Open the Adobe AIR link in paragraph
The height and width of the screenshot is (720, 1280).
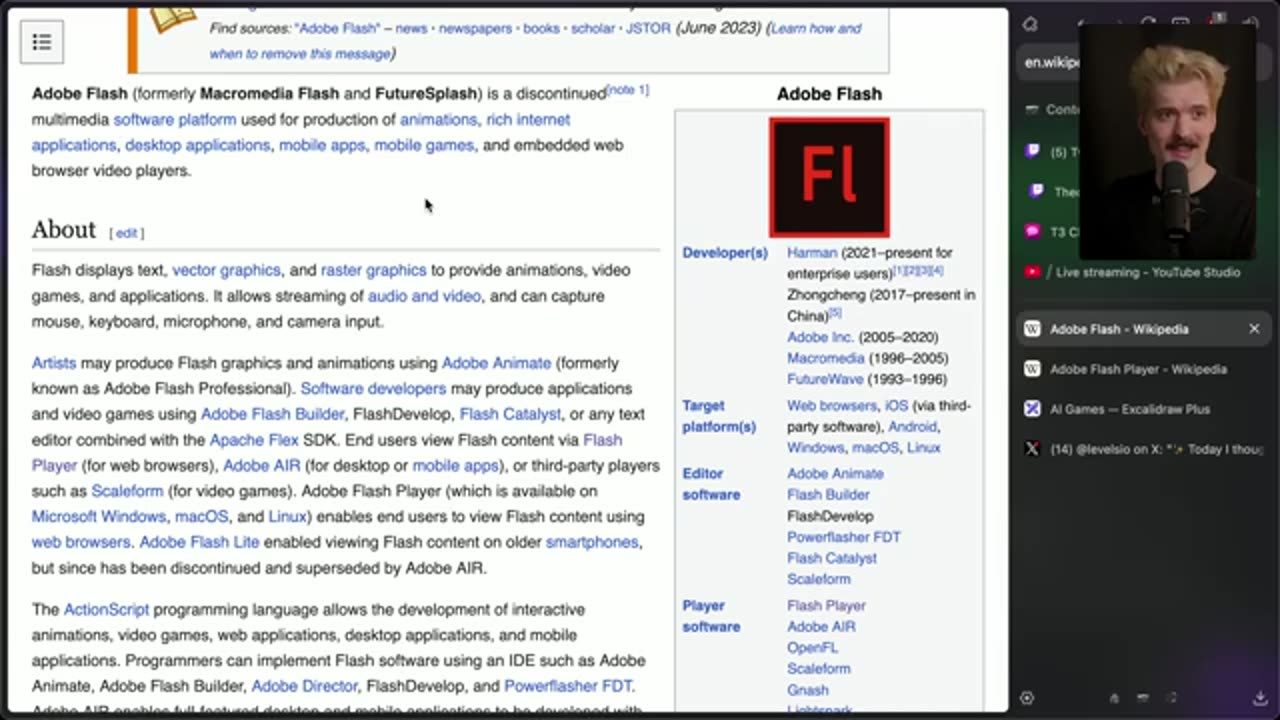[261, 466]
